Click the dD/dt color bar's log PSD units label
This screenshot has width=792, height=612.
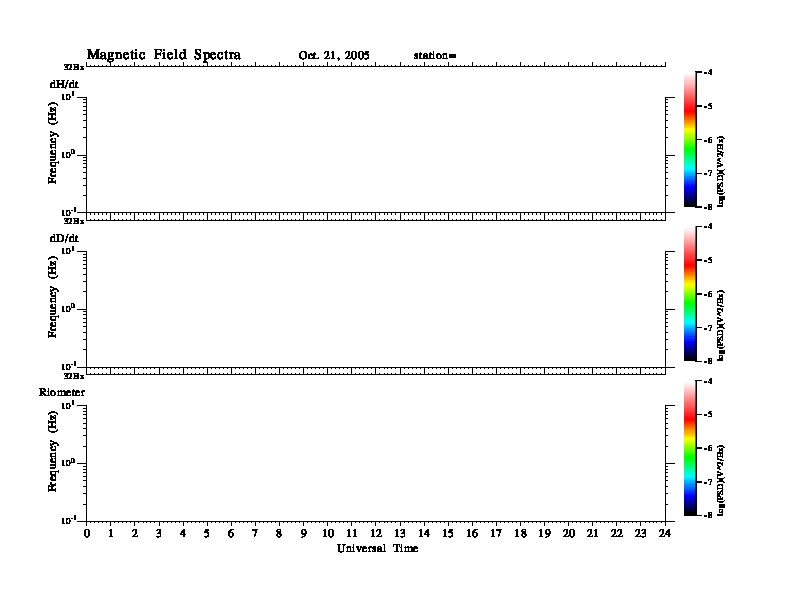tap(721, 325)
